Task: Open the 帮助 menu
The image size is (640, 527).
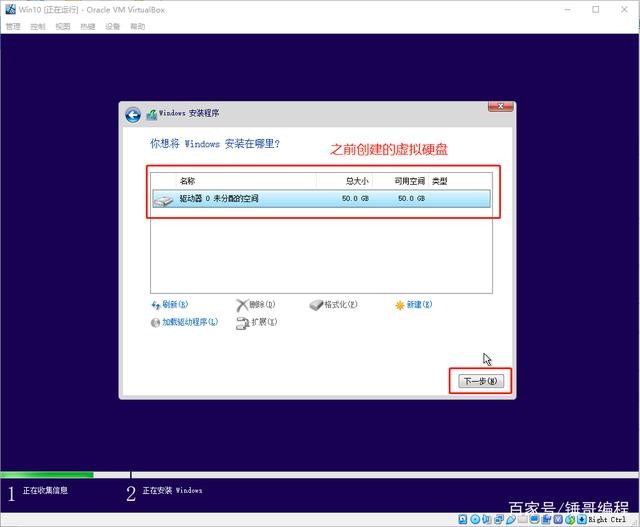Action: [137, 27]
